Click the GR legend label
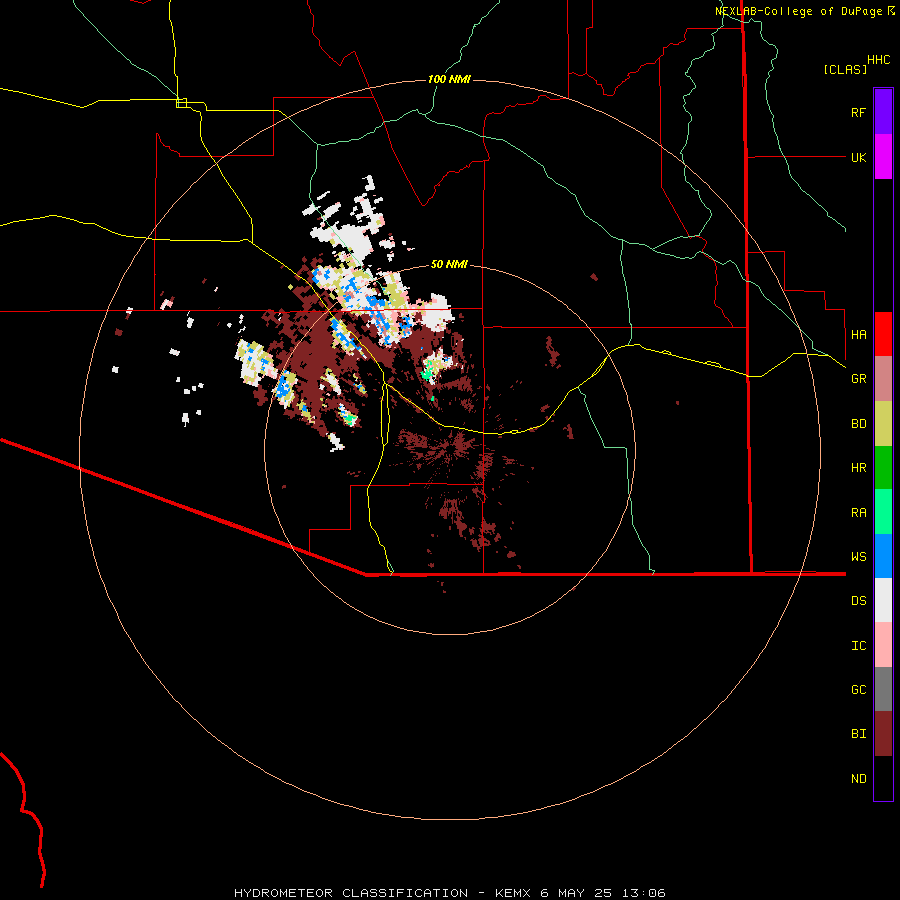900x900 pixels. tap(858, 379)
